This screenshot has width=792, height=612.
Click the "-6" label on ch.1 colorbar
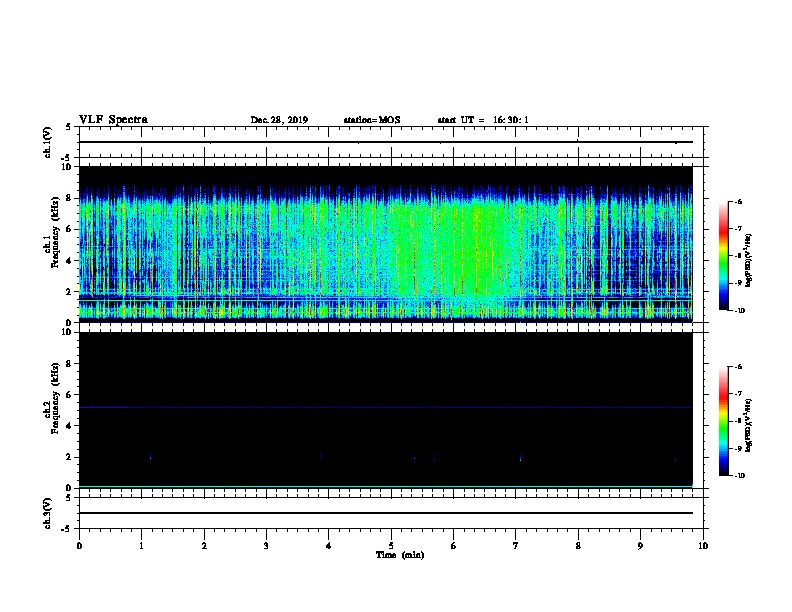tap(738, 201)
